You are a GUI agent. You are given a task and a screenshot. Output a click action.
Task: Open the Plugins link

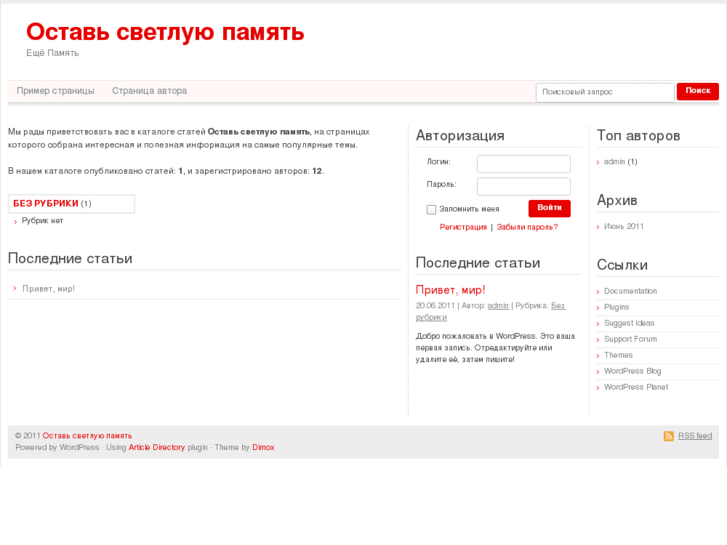[x=616, y=307]
